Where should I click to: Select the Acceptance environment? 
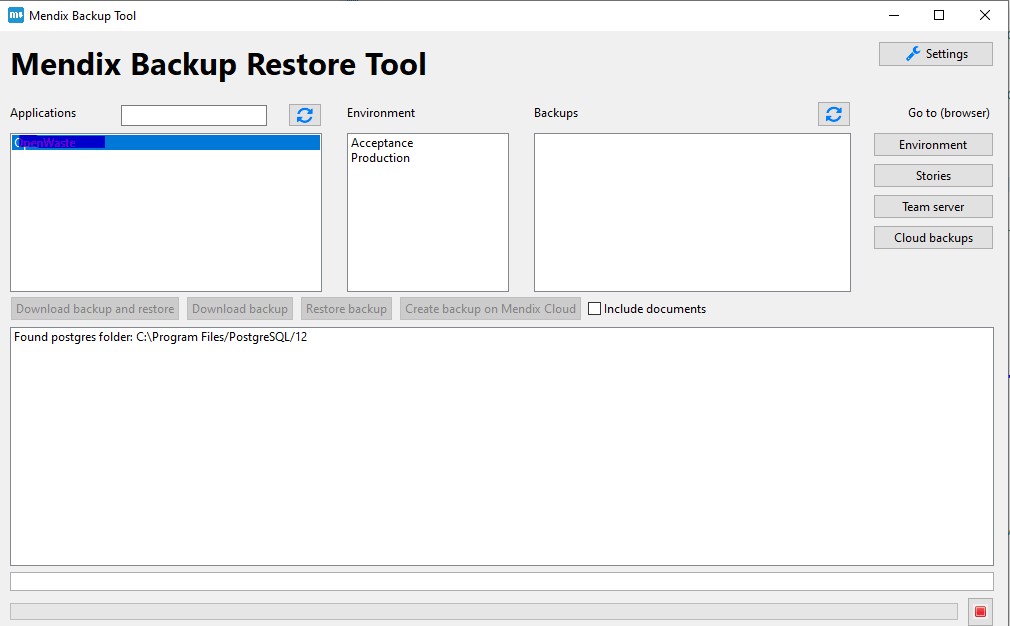pos(382,143)
